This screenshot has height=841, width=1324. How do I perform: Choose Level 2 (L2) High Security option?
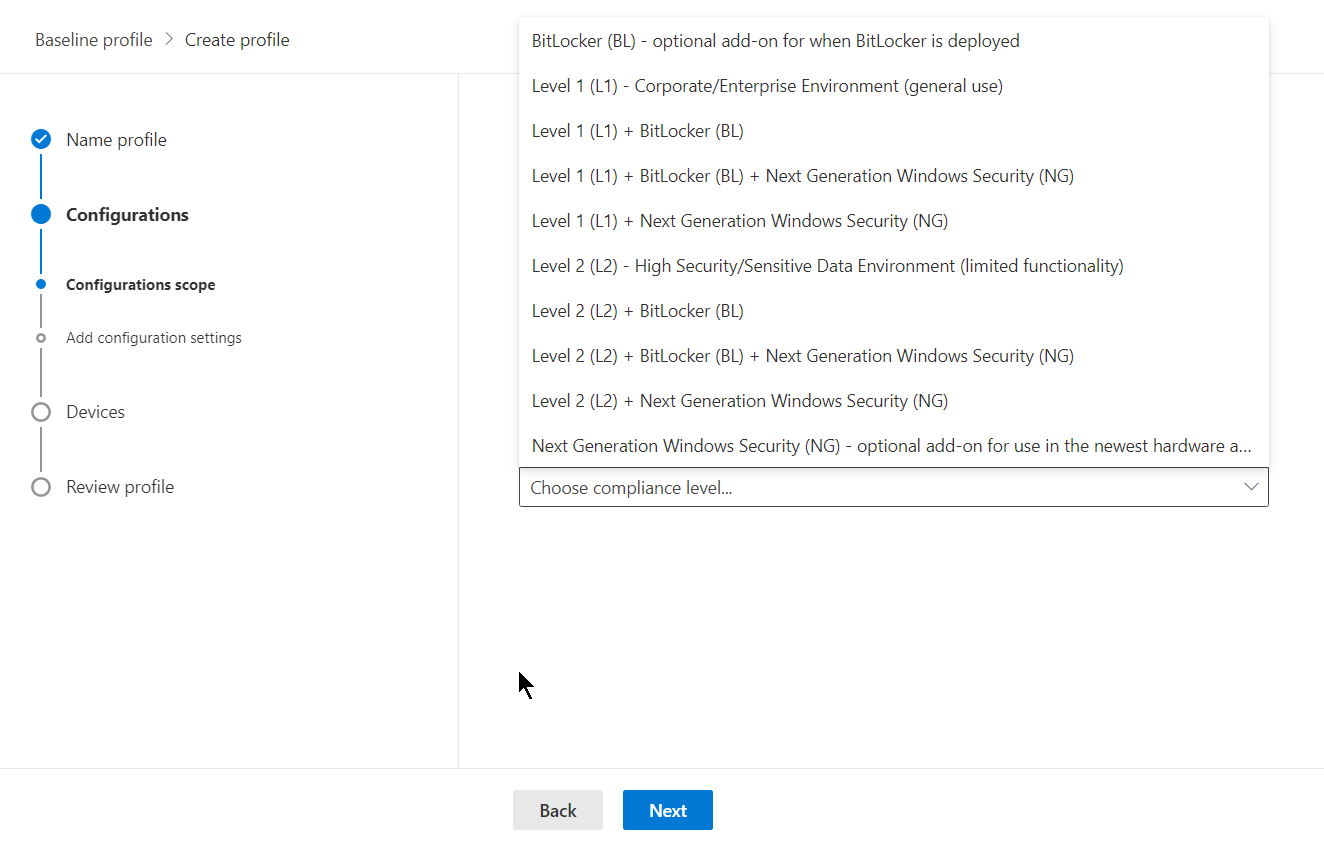coord(827,266)
